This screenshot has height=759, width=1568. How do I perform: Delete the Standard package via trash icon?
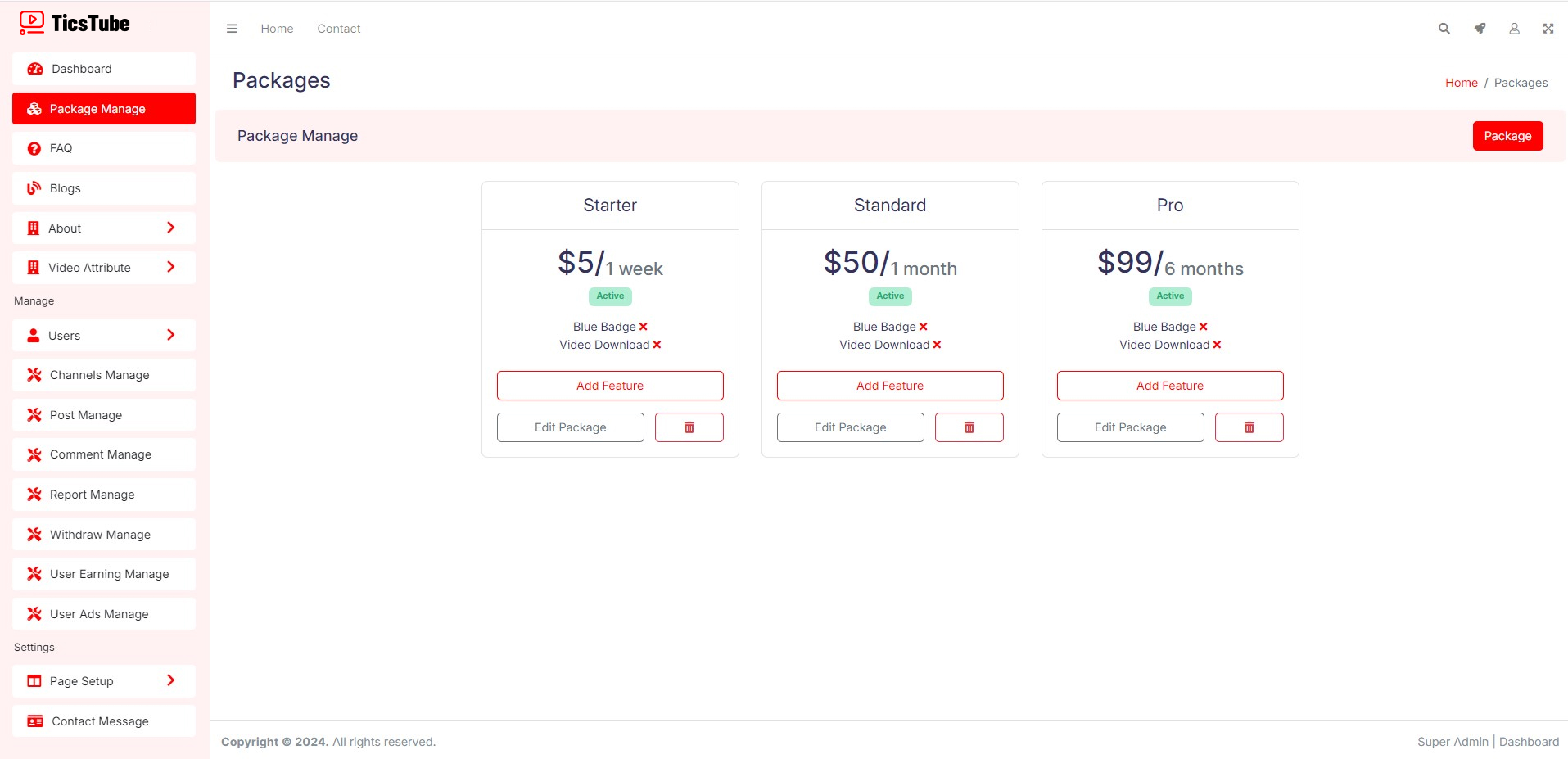969,427
